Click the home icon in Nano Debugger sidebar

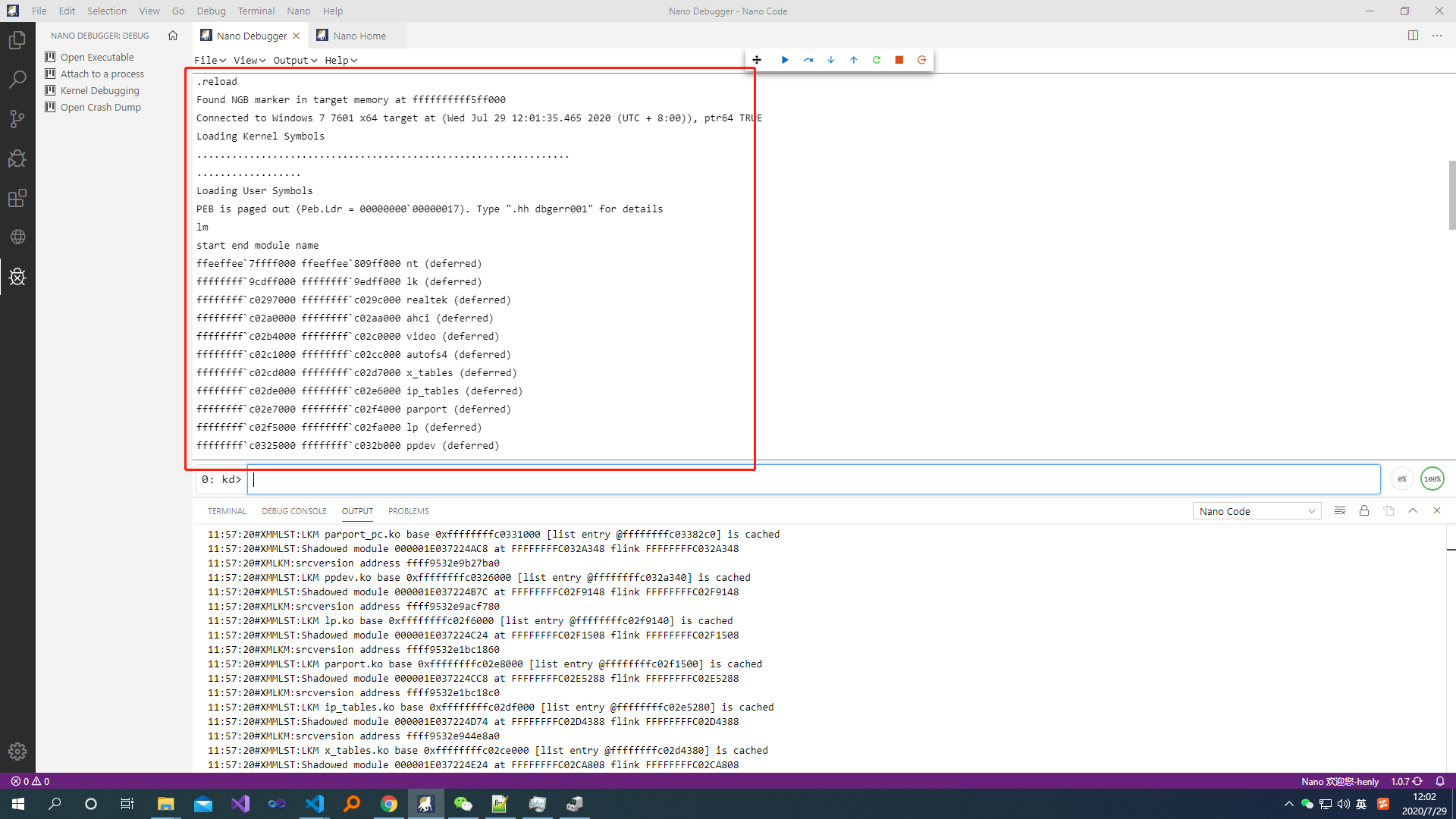(x=173, y=36)
